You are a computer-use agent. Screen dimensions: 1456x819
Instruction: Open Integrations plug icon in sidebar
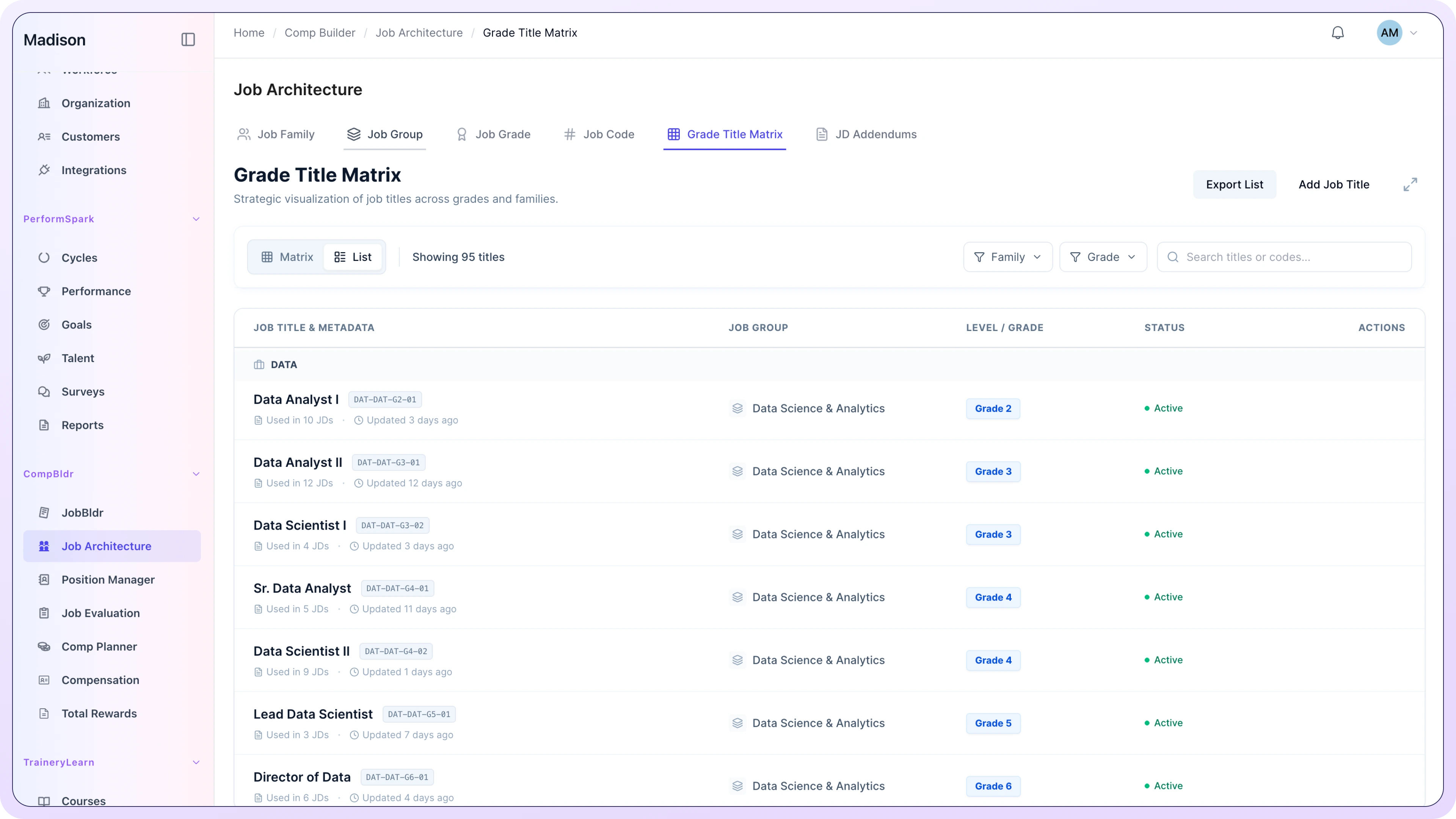click(x=44, y=170)
